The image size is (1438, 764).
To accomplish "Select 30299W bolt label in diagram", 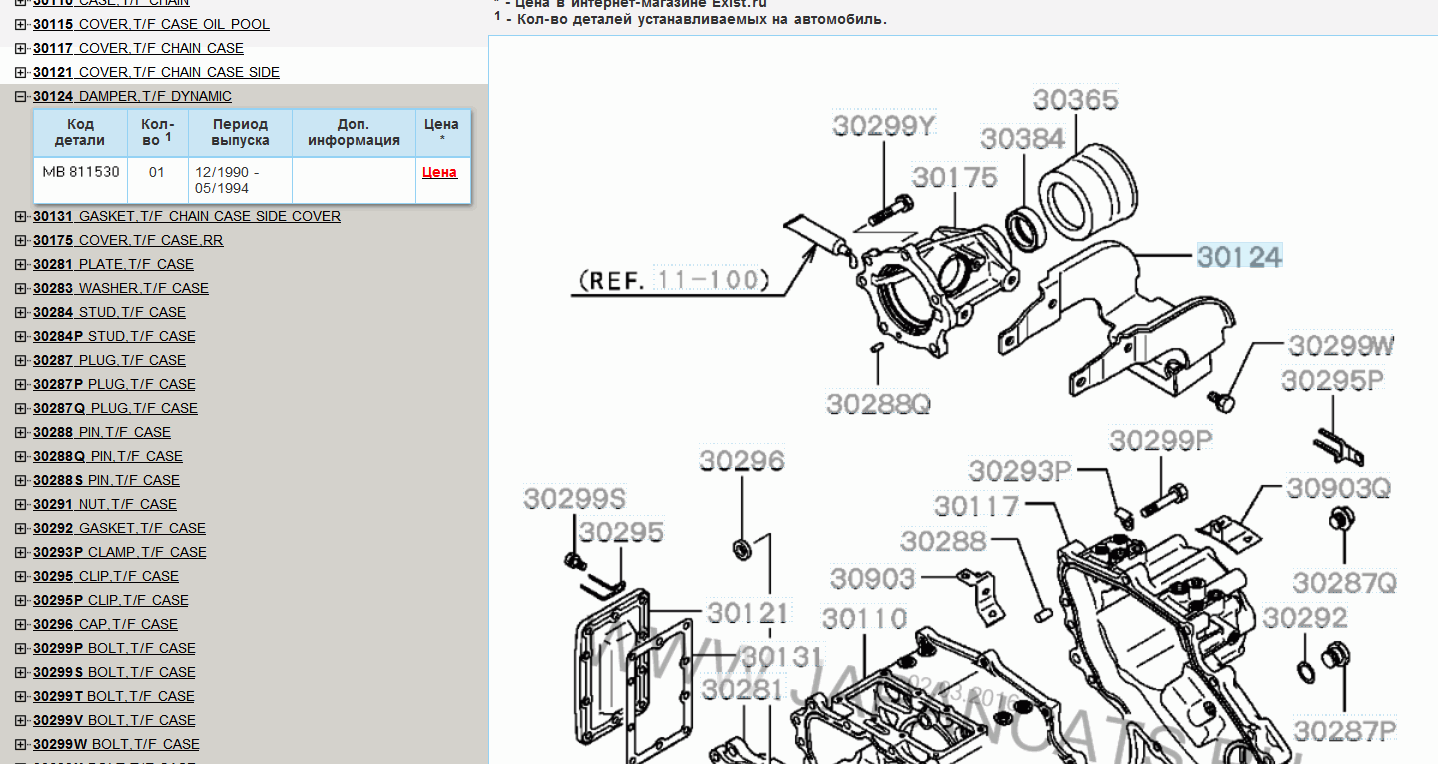I will (x=1340, y=346).
